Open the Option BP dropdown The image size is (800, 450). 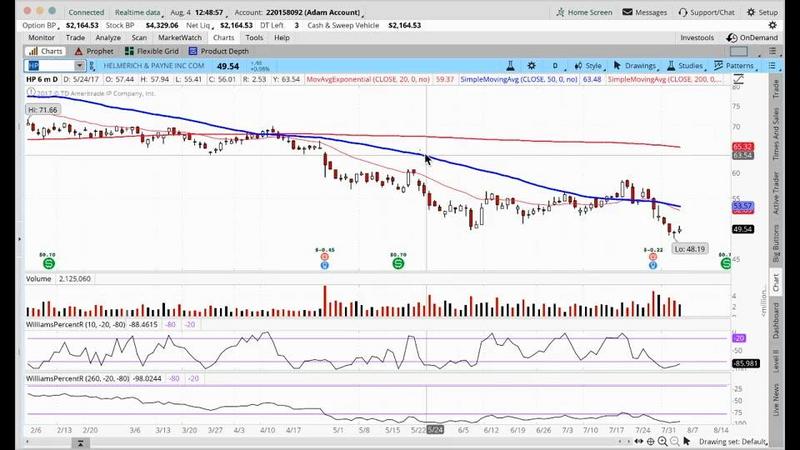40,25
